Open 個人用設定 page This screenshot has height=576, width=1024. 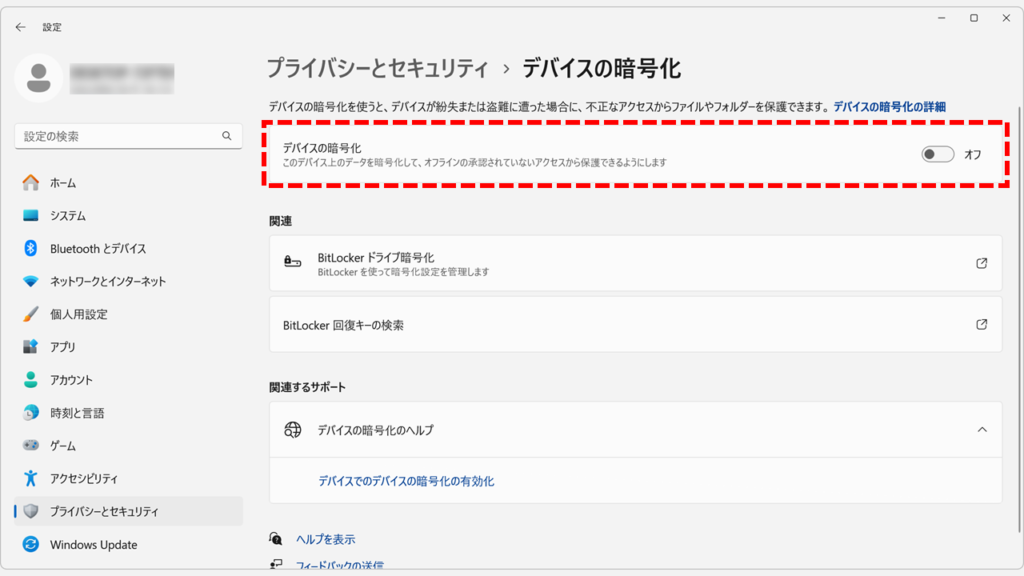[128, 314]
